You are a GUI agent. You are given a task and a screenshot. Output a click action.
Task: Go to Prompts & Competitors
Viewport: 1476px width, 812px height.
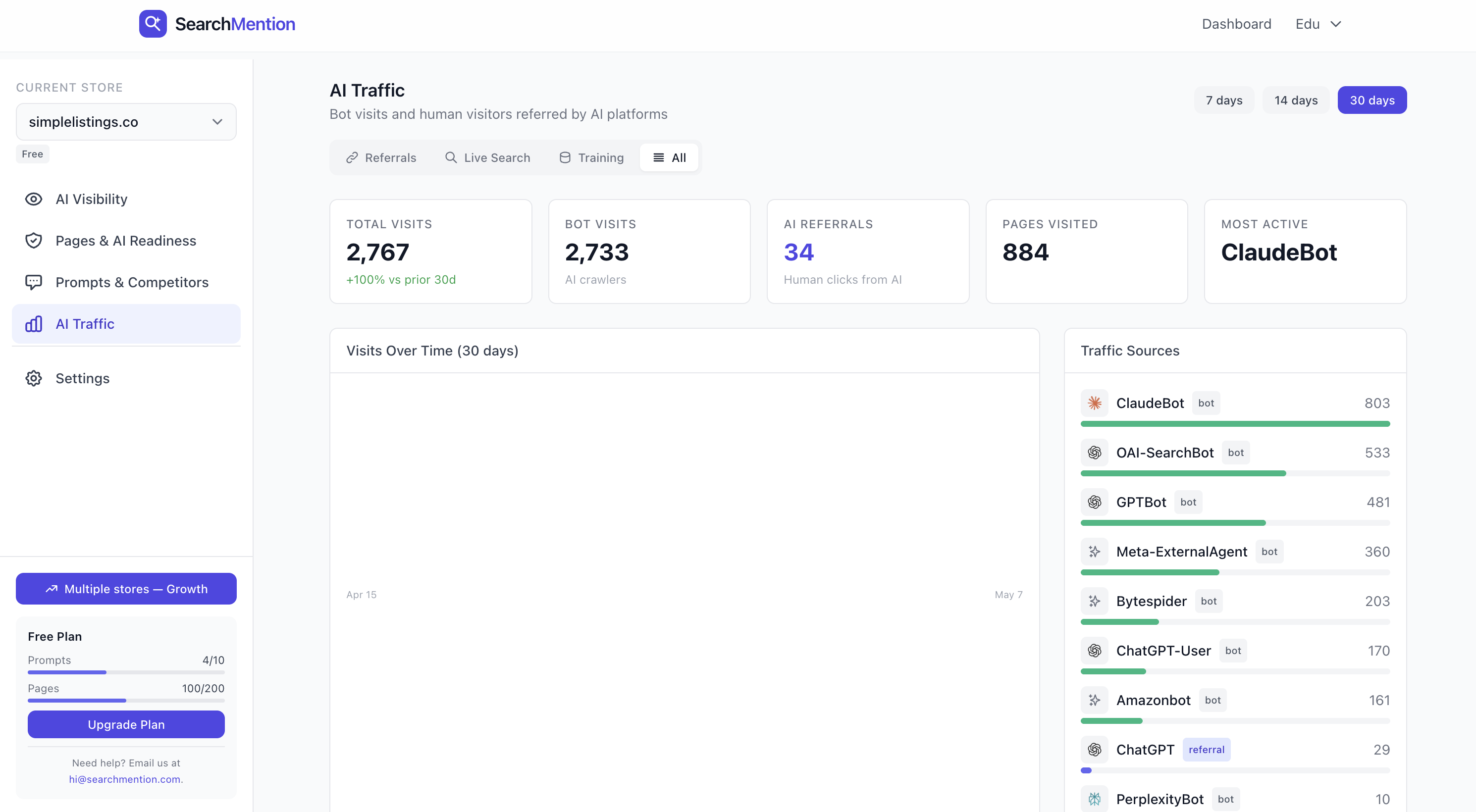point(126,282)
